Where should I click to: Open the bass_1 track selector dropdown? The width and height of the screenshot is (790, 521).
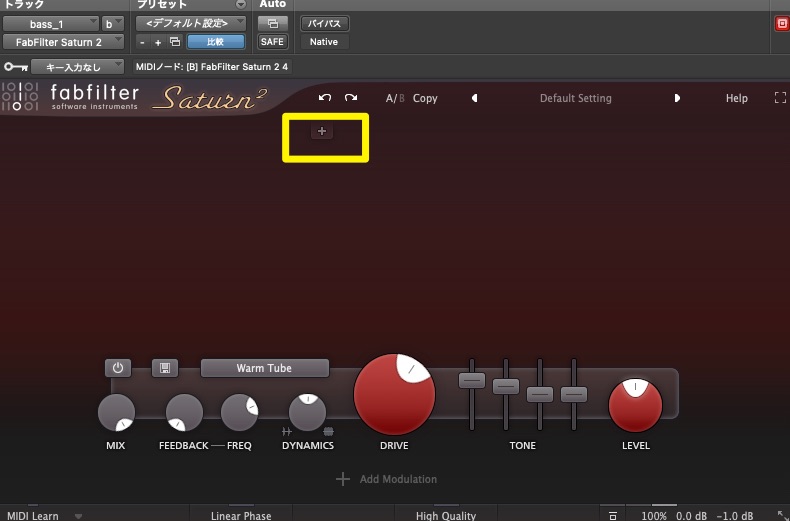coord(49,23)
